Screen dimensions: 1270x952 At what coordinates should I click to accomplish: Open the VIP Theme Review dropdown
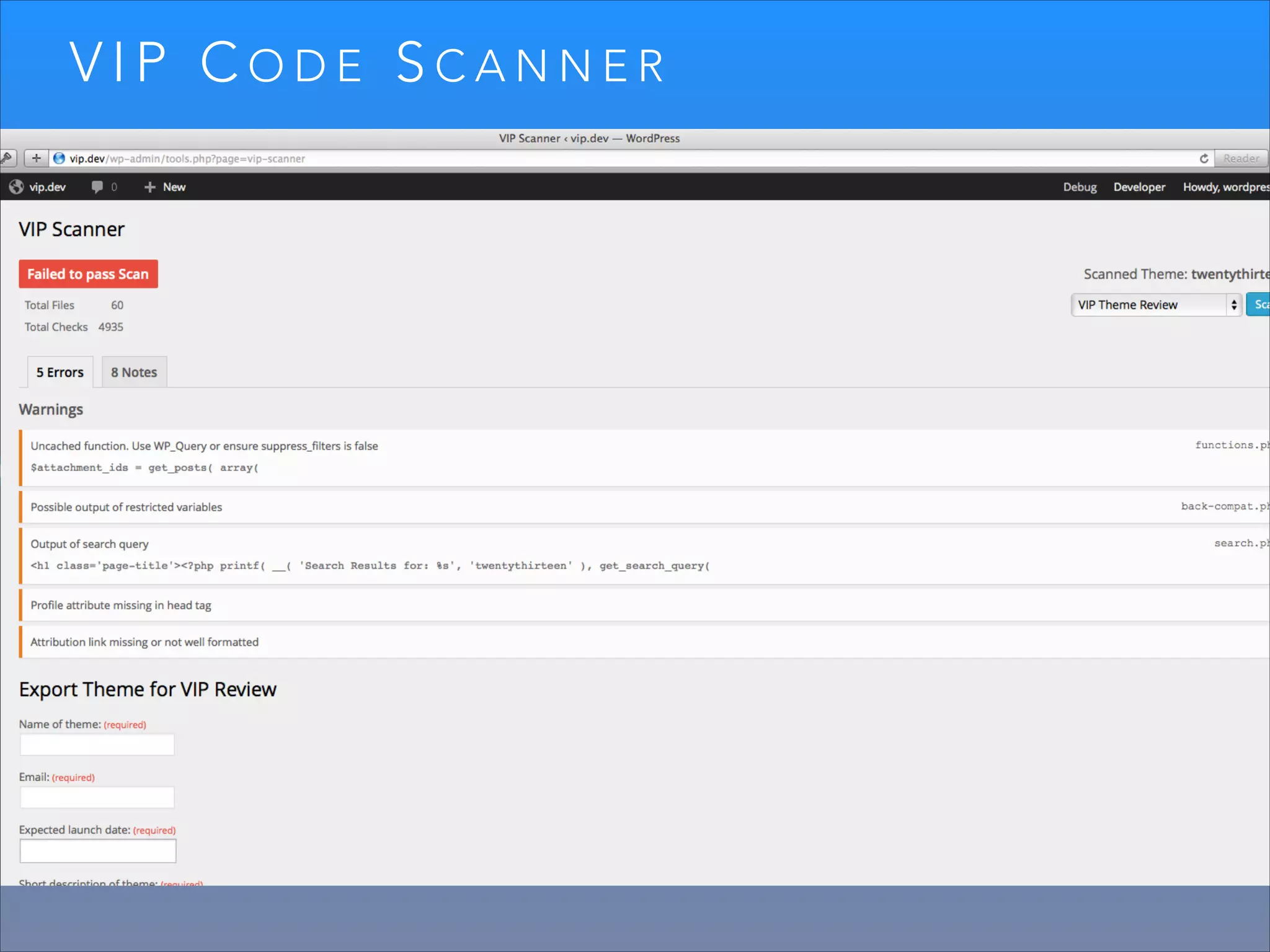tap(1156, 304)
